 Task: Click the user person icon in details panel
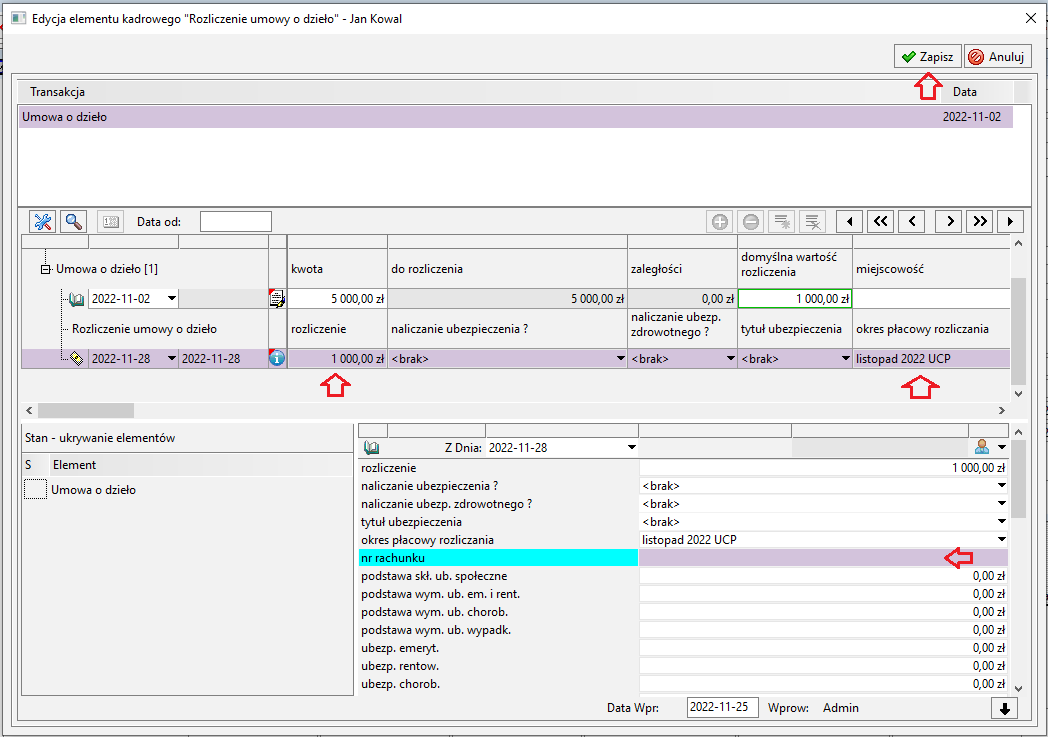coord(982,446)
